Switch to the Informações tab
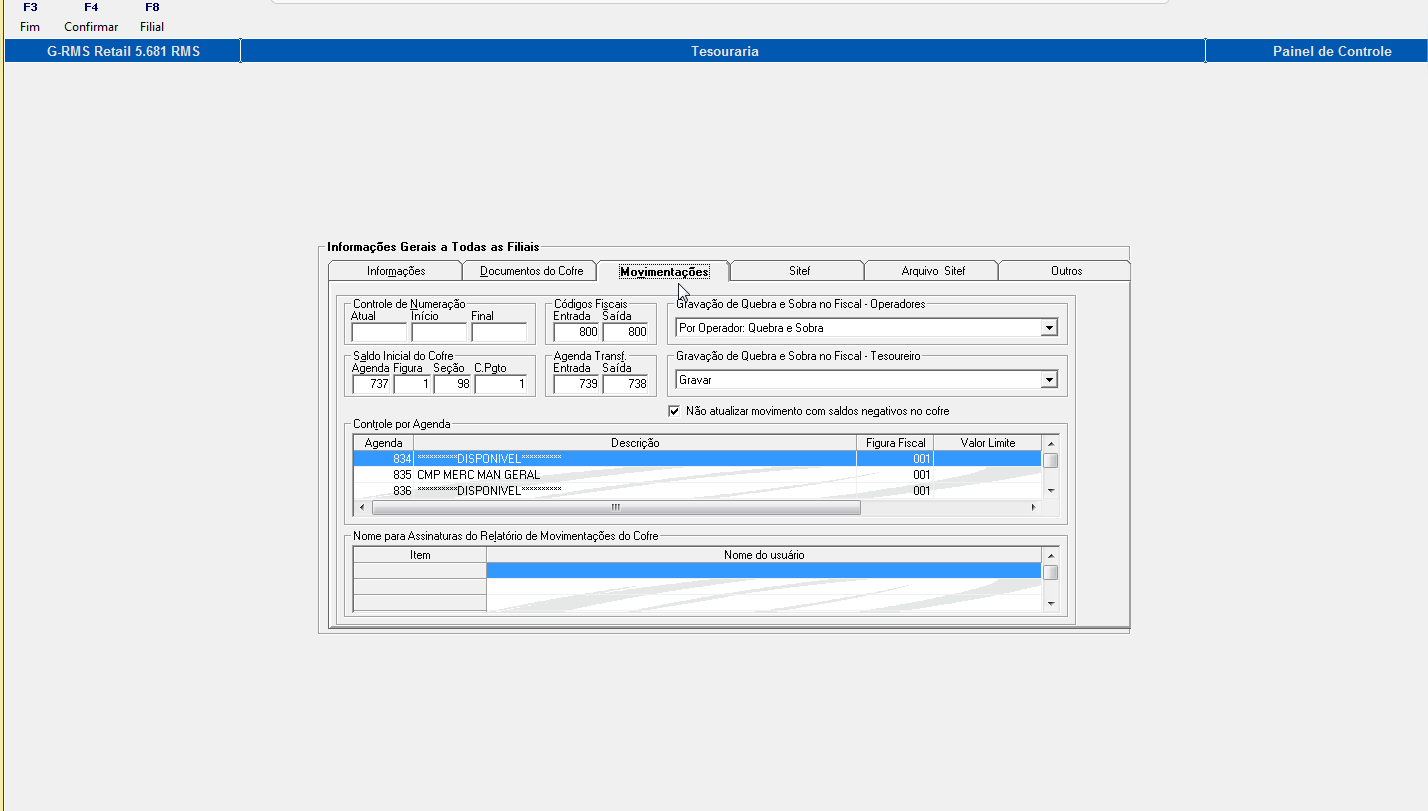The height and width of the screenshot is (811, 1428). pos(395,271)
